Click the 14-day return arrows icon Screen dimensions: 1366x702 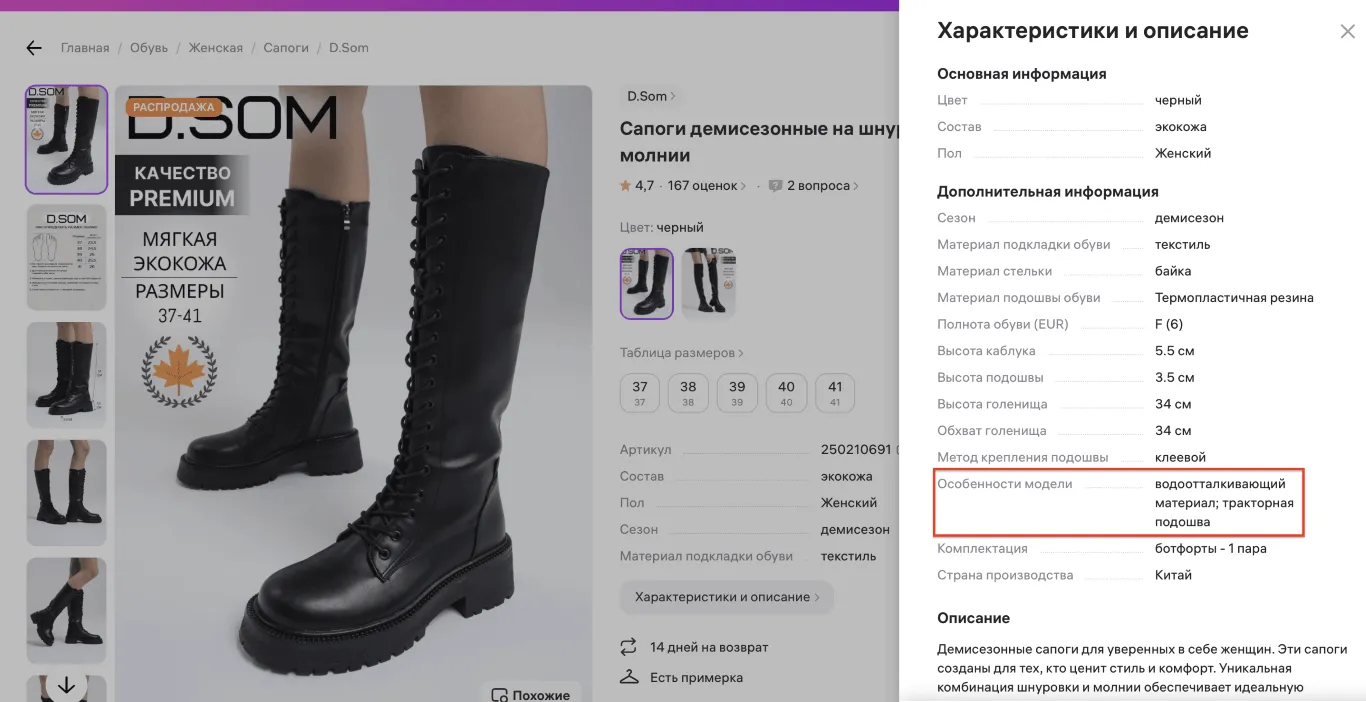(x=629, y=647)
